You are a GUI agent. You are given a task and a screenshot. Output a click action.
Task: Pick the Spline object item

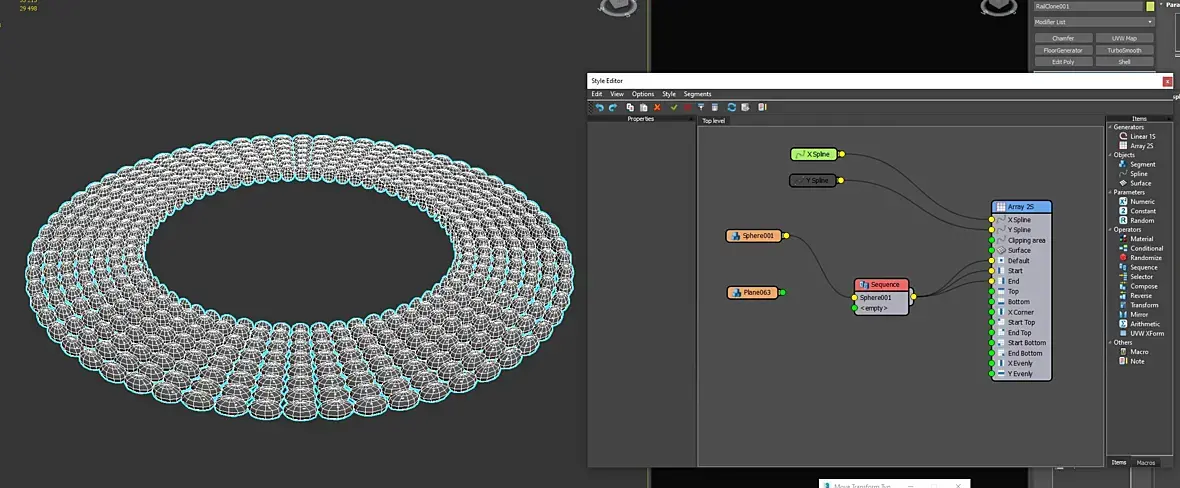point(1133,174)
